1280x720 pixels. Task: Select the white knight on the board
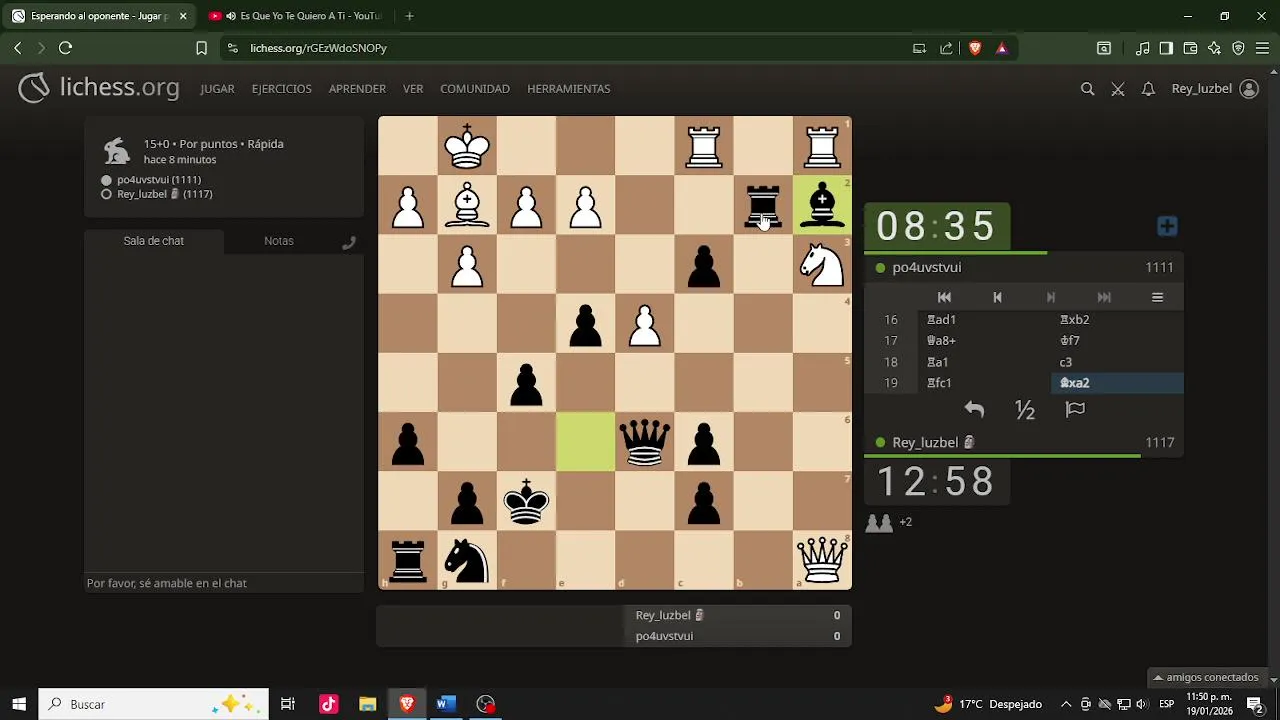click(822, 264)
